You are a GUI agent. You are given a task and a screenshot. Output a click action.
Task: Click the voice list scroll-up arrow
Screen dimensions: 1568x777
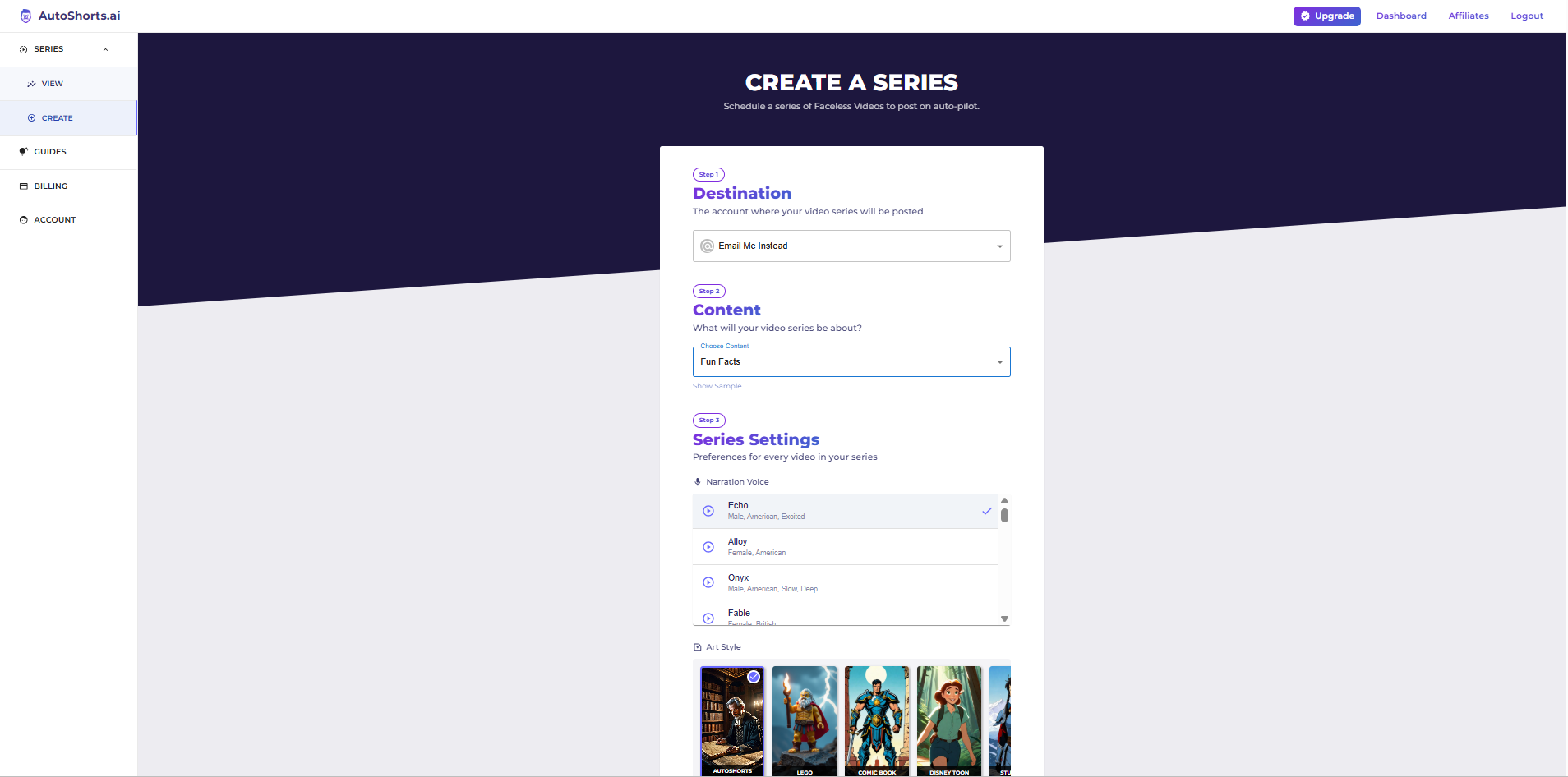coord(1004,500)
